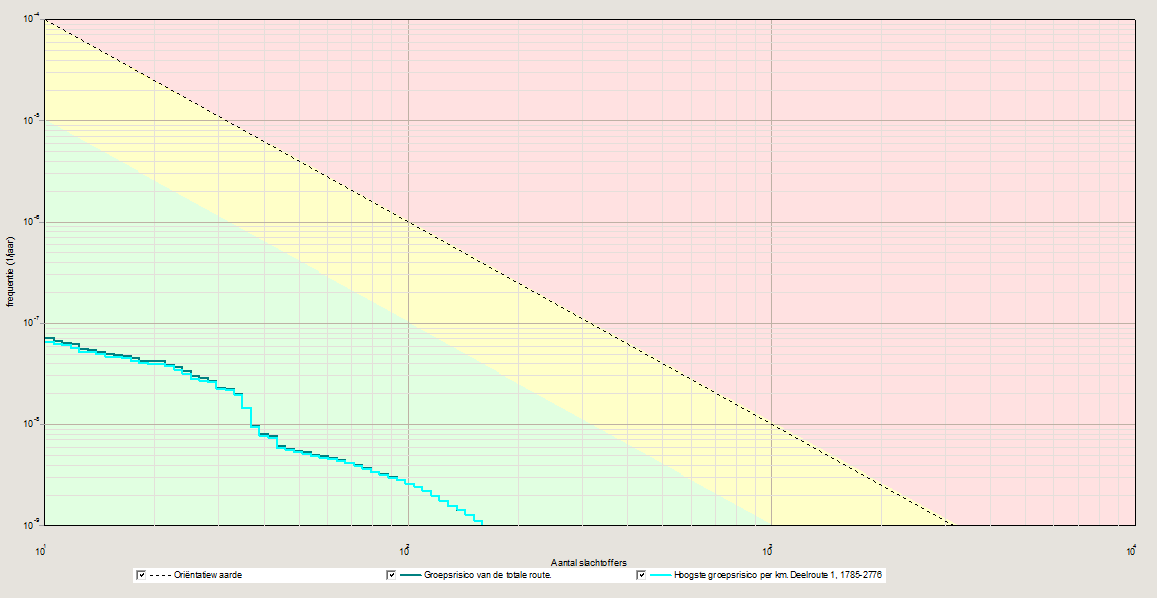Disable the Hoogste groepsrisico per km checkbox
Viewport: 1157px width, 598px height.
coord(641,575)
